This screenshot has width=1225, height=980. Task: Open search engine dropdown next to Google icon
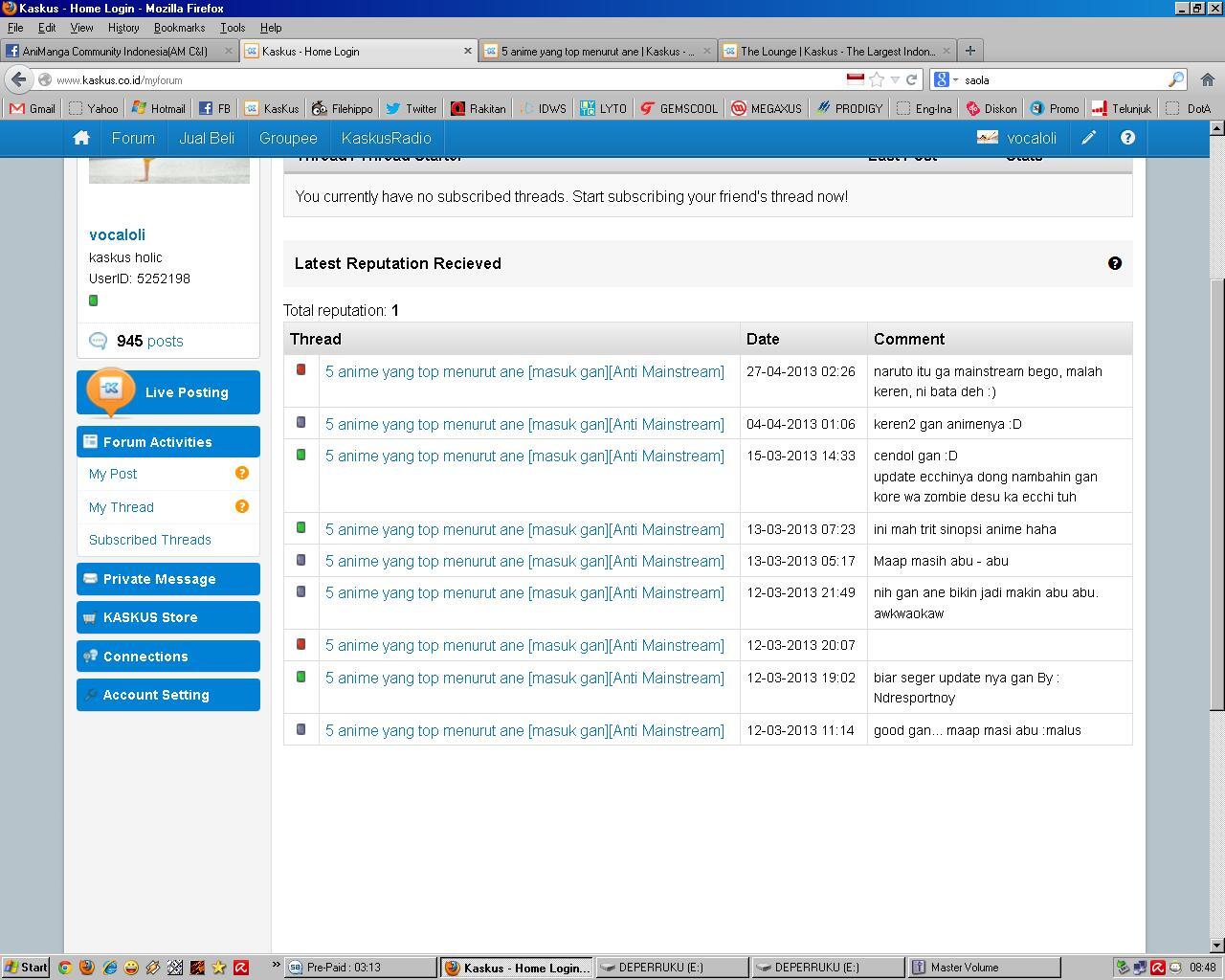coord(955,79)
